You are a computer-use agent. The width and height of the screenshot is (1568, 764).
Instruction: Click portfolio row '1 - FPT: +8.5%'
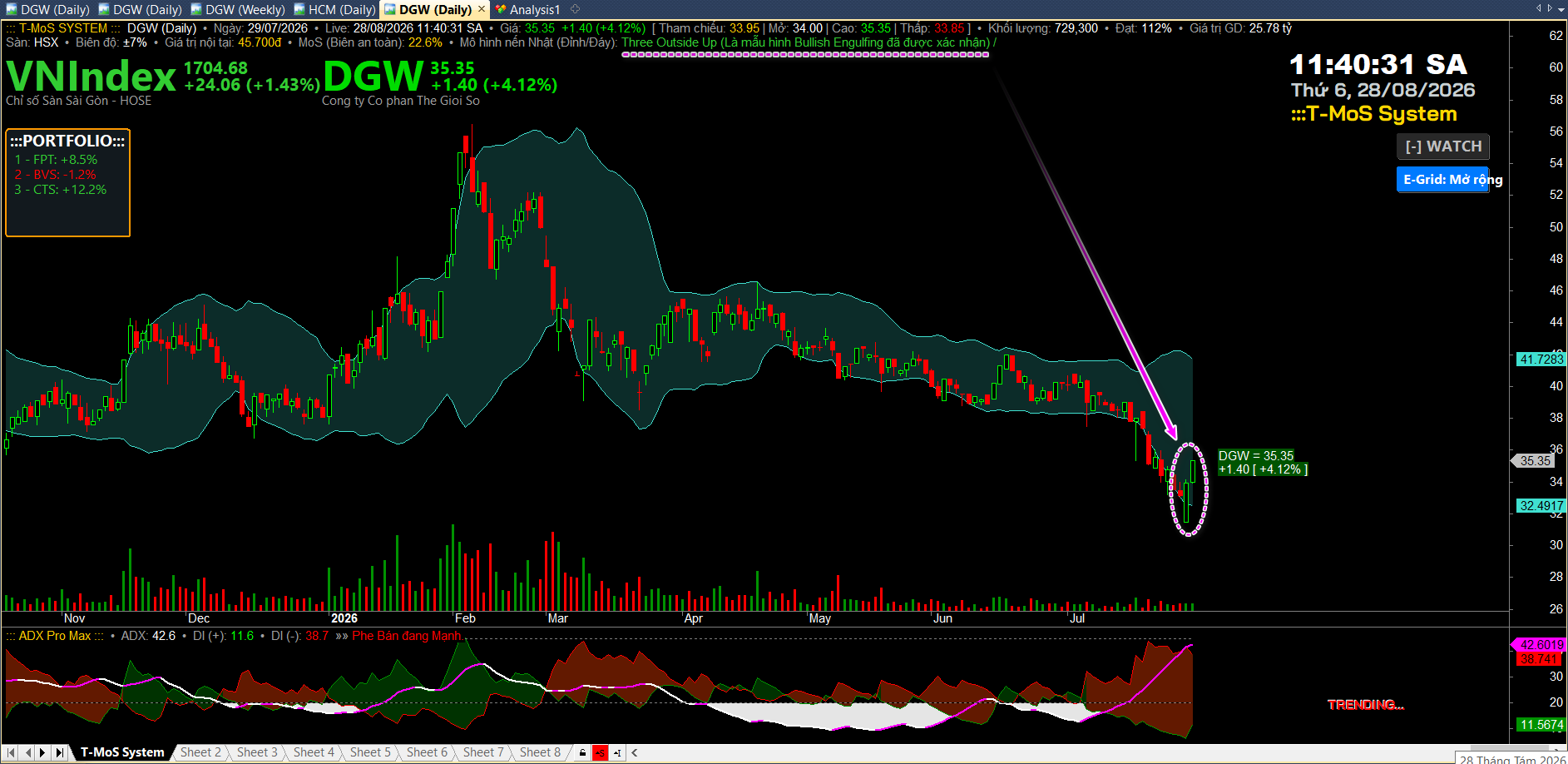(56, 160)
